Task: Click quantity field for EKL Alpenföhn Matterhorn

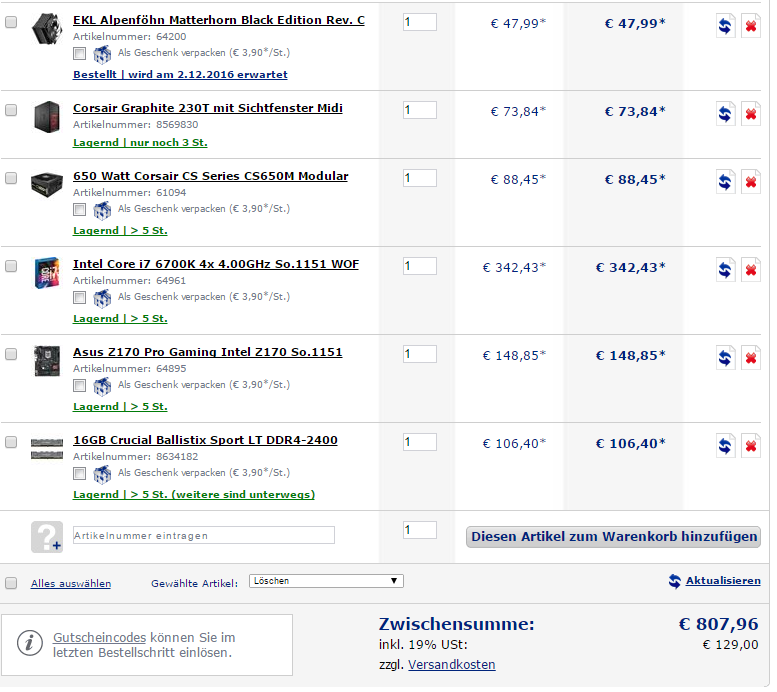Action: point(420,22)
